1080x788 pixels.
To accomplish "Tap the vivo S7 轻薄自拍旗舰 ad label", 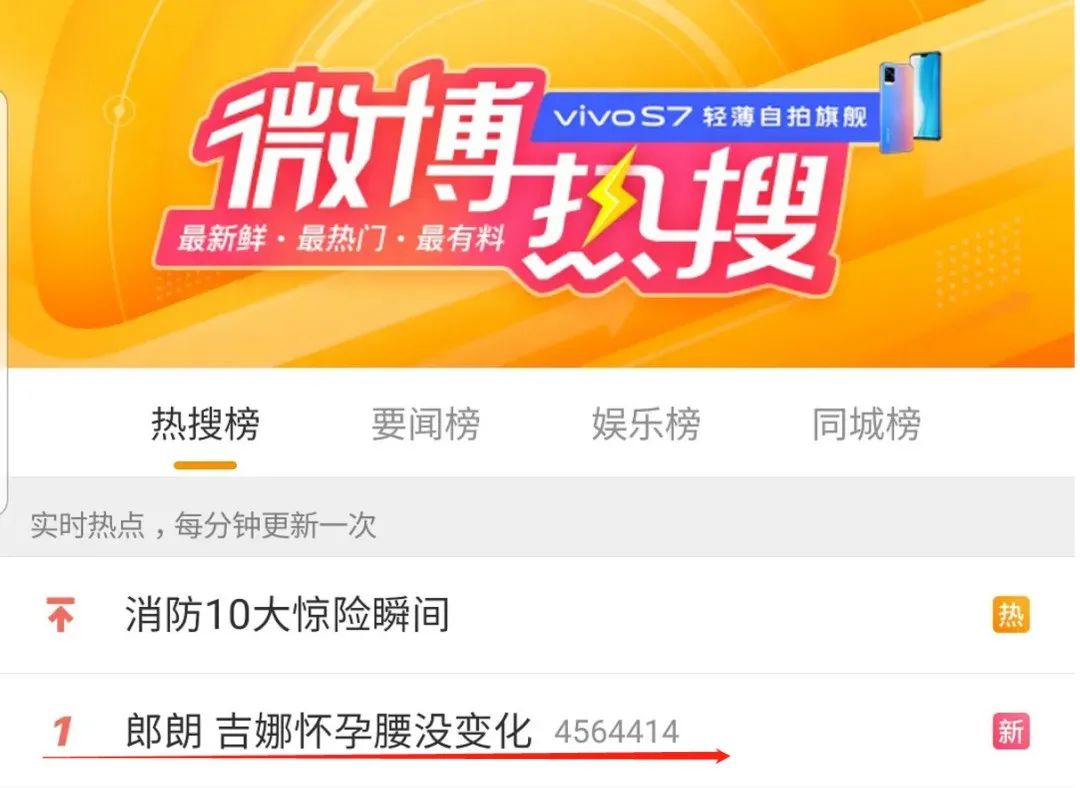I will 709,116.
